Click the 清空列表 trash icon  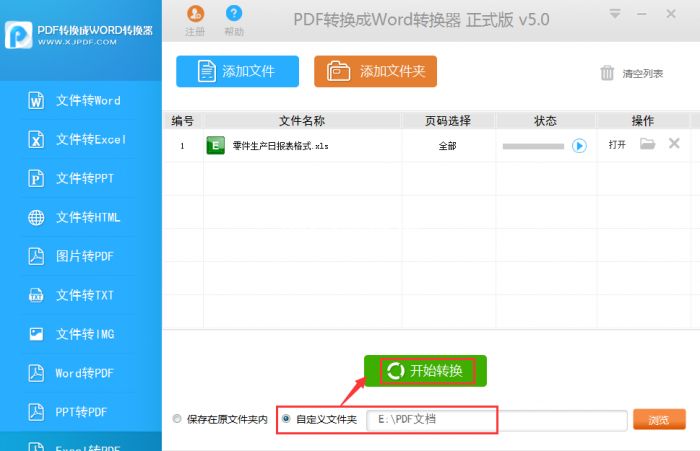coord(607,72)
